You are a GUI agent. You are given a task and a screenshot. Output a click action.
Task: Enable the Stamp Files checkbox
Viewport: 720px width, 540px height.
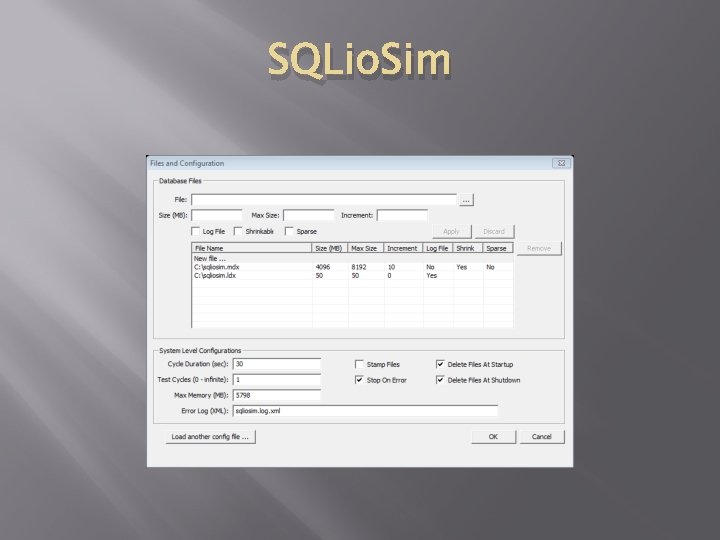[x=359, y=364]
